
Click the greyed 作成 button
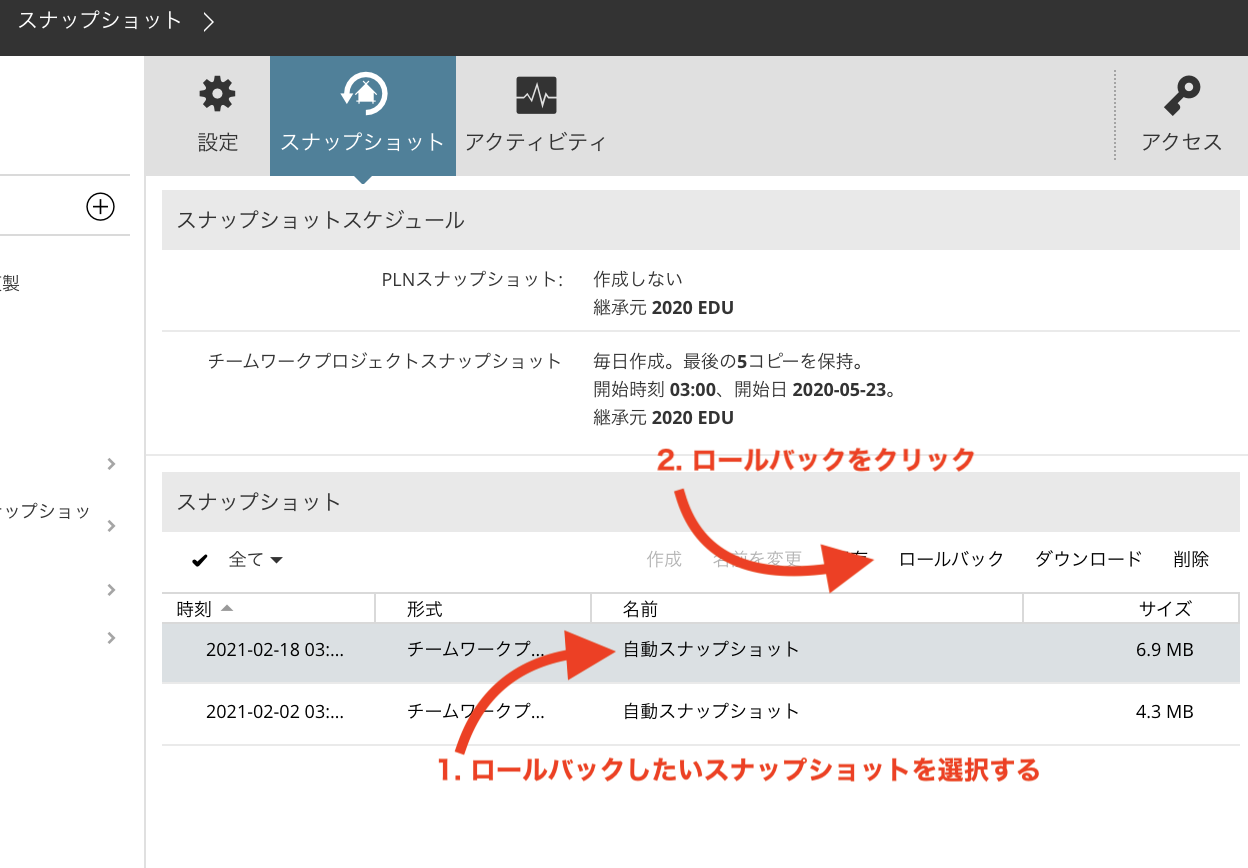(664, 559)
